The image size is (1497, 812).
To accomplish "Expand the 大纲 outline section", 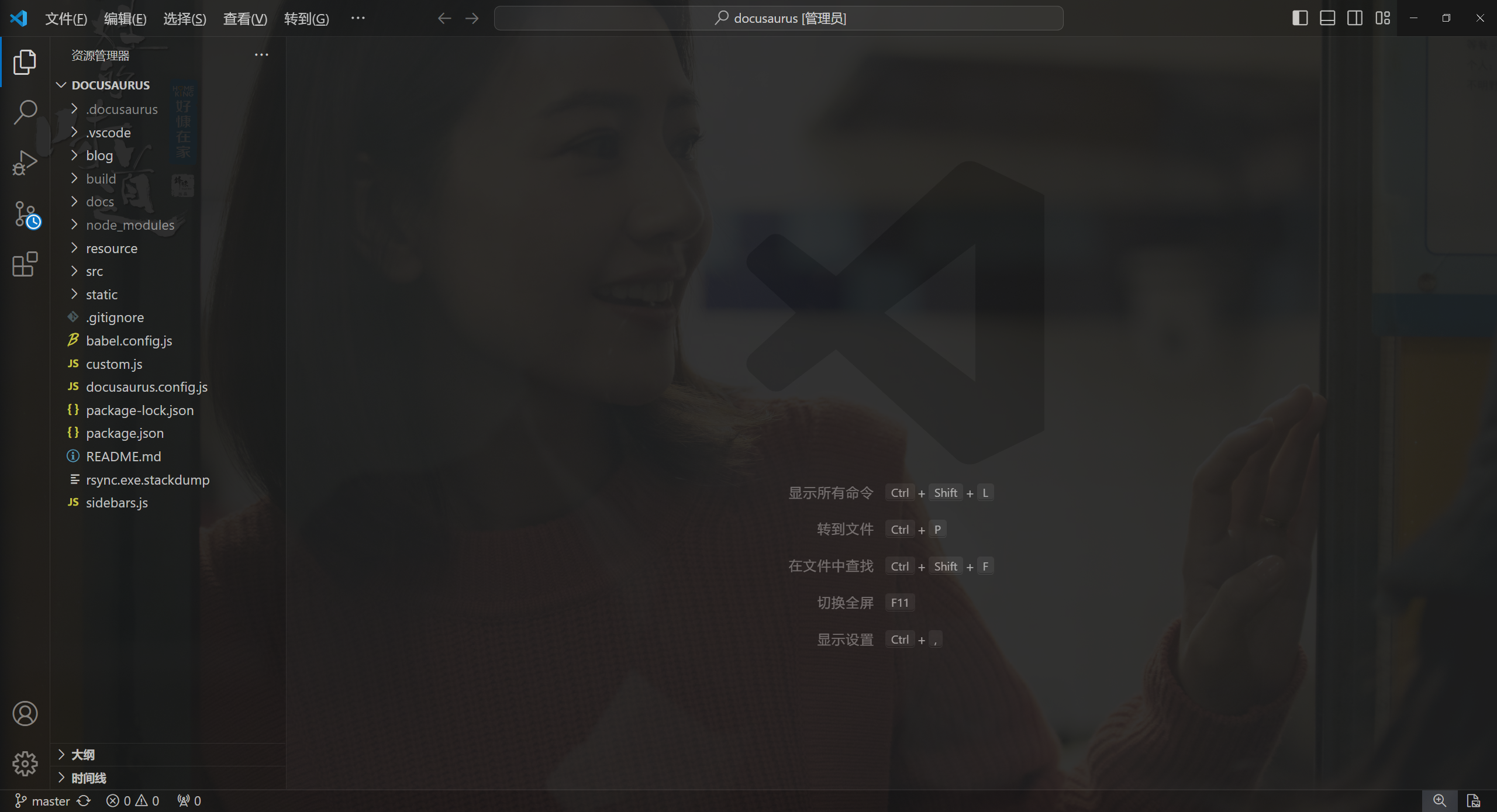I will (x=168, y=755).
